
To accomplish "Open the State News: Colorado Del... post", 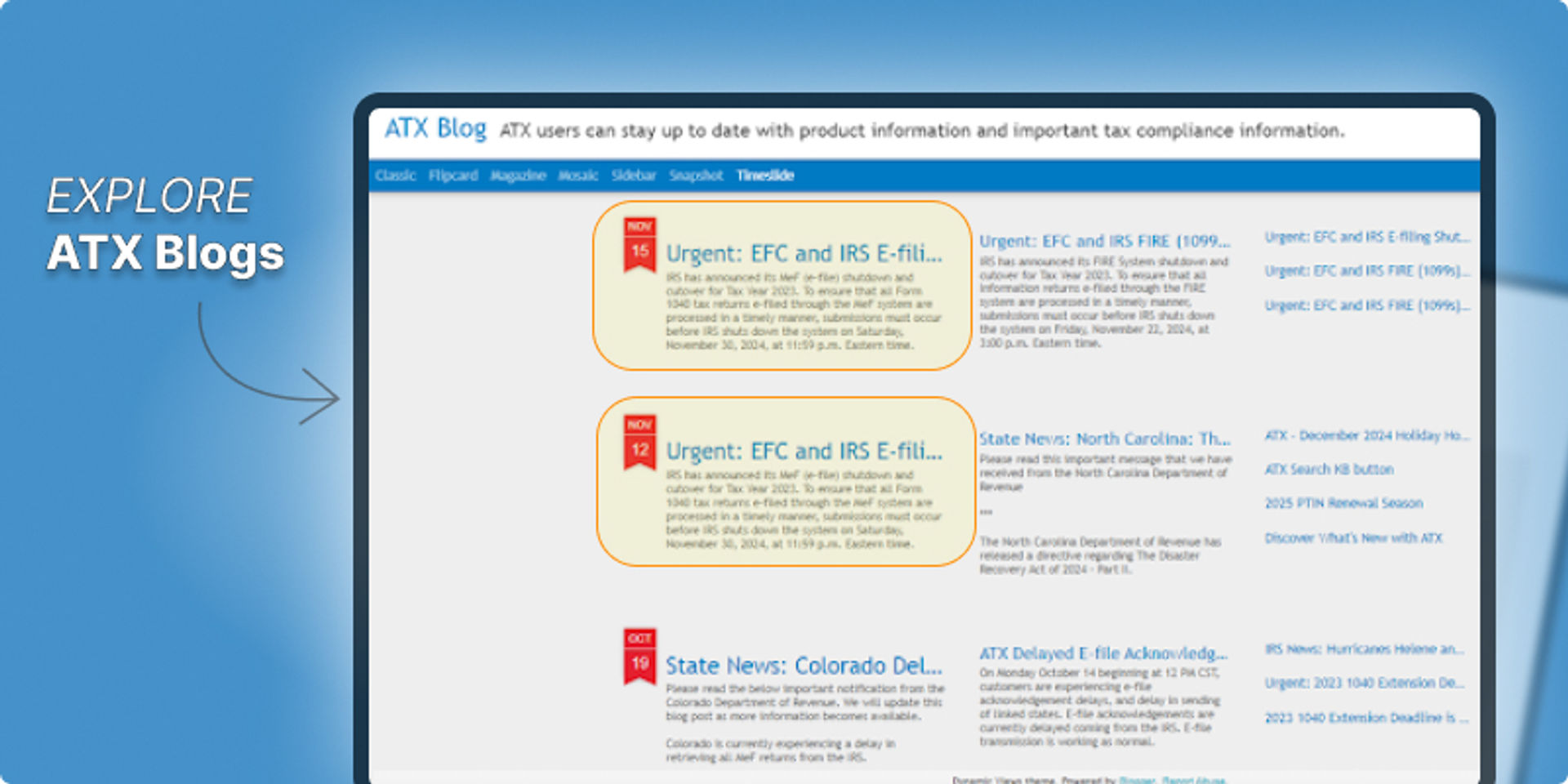I will tap(804, 666).
